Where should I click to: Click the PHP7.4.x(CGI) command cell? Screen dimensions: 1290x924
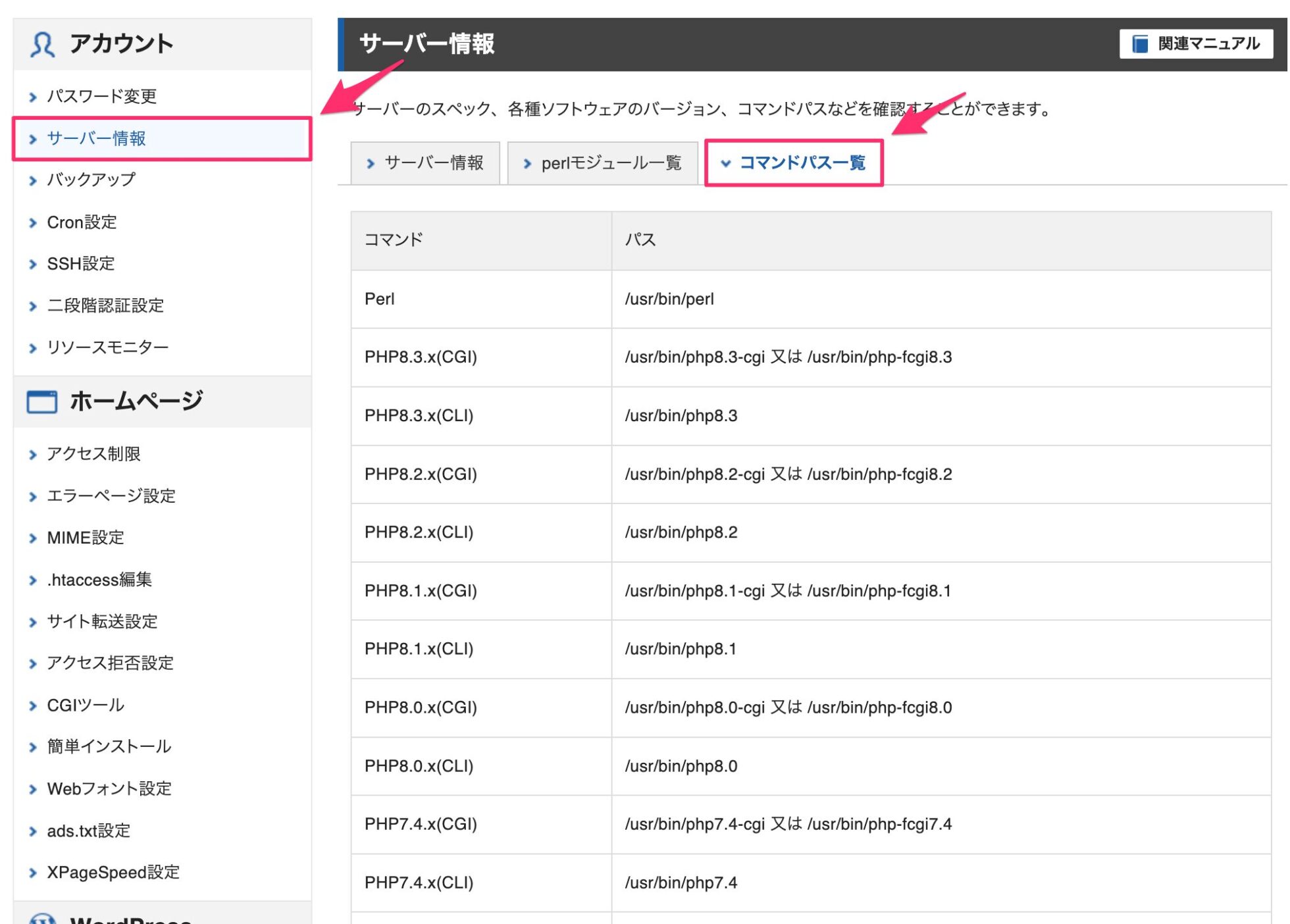(x=481, y=824)
